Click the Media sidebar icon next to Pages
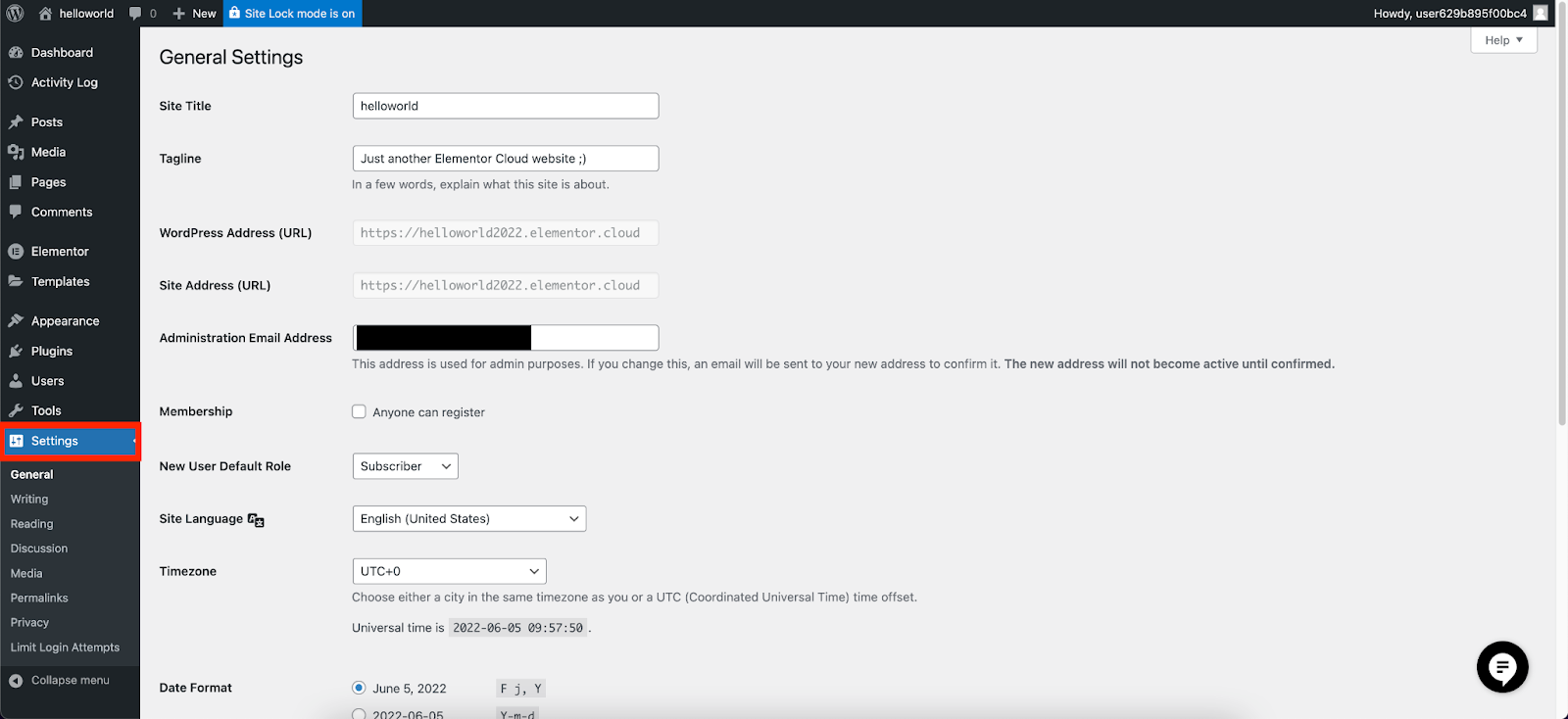Screen dimensions: 1568x719 click(16, 152)
